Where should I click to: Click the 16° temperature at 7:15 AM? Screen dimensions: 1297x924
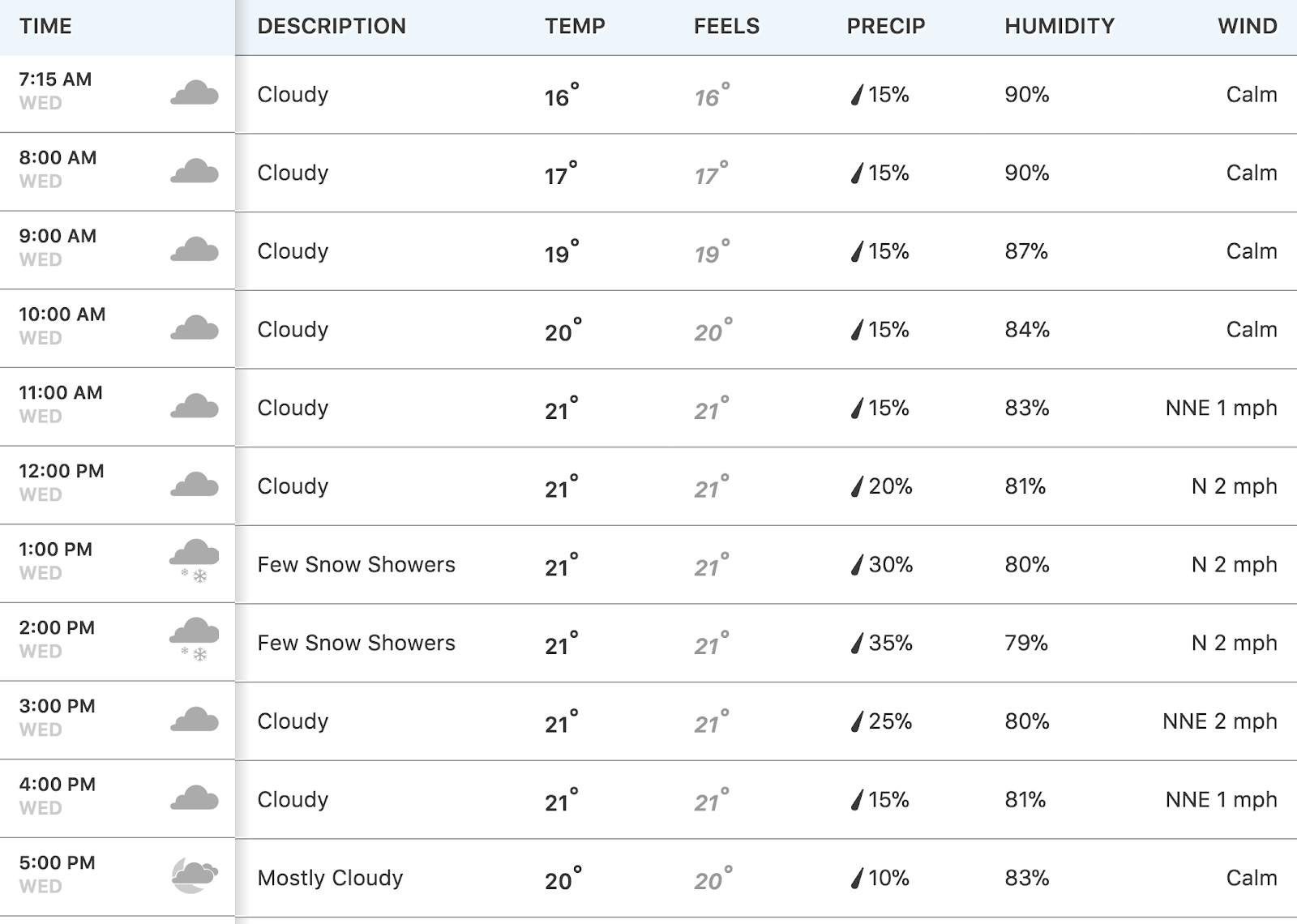tap(561, 96)
